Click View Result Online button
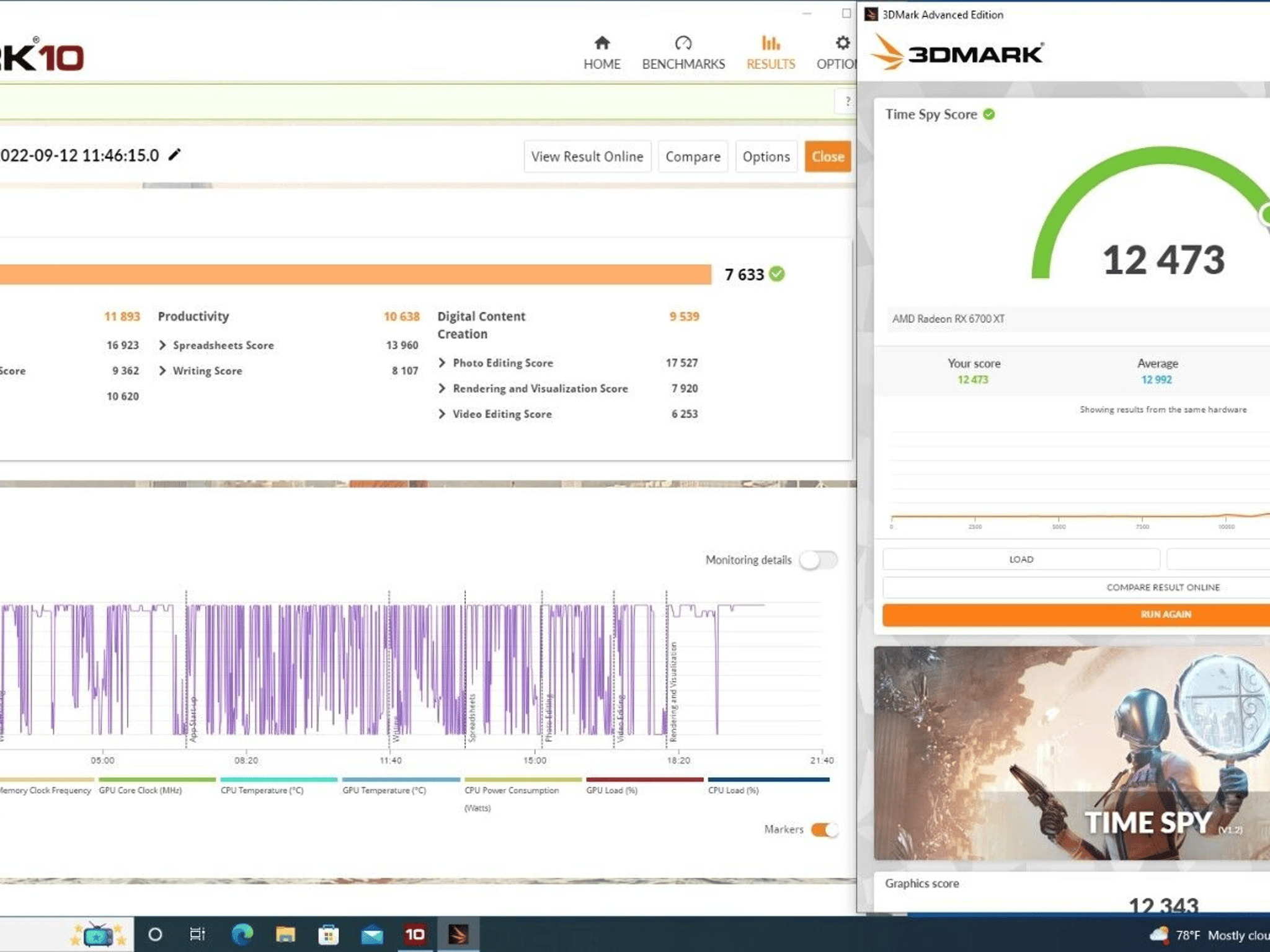This screenshot has width=1270, height=952. coord(587,156)
